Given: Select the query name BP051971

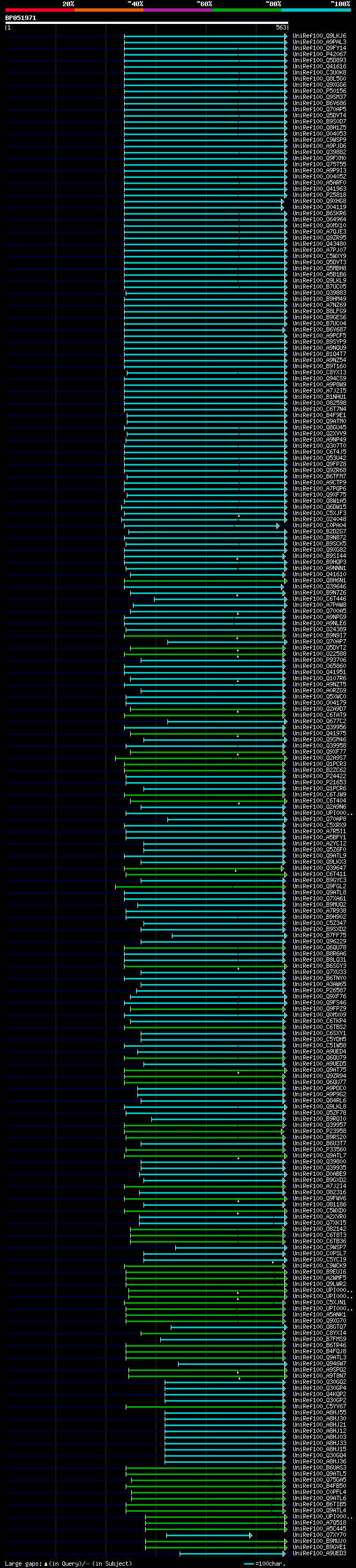Looking at the screenshot, I should pos(21,18).
